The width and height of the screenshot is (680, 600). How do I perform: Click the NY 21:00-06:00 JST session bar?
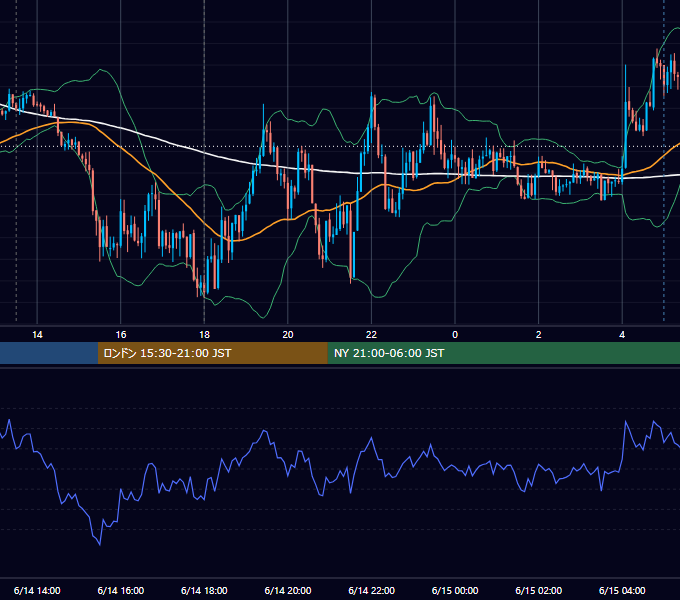[503, 353]
